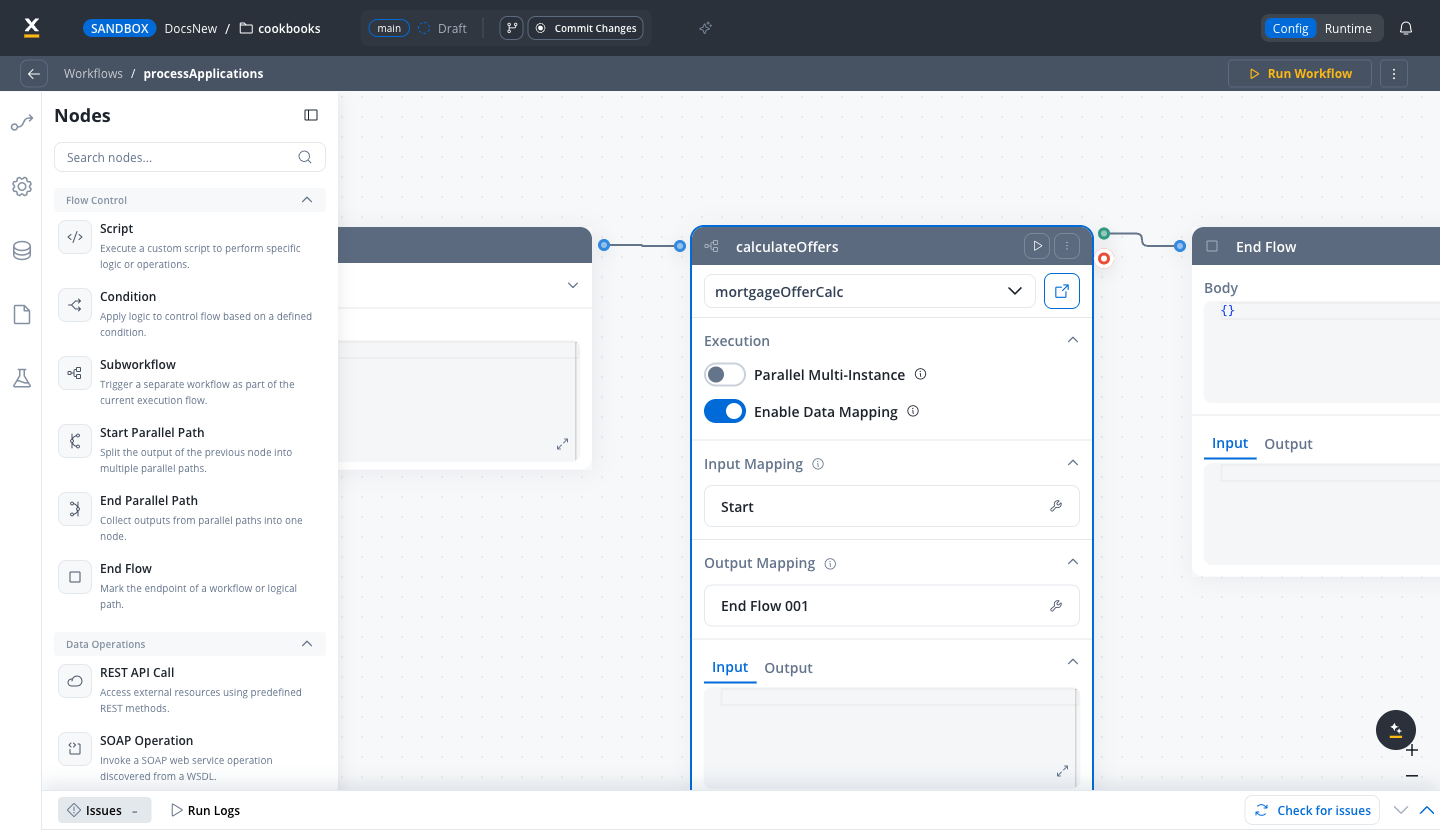Switch to Runtime mode
The height and width of the screenshot is (830, 1440).
[x=1348, y=28]
